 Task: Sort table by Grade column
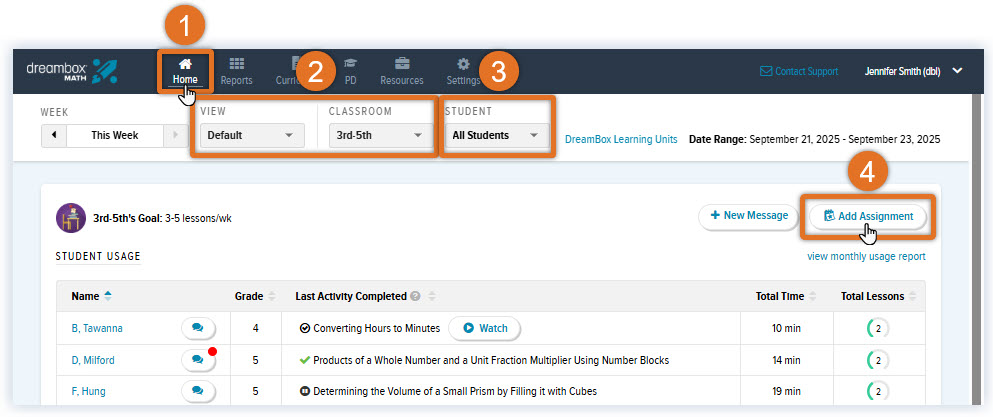[x=273, y=297]
